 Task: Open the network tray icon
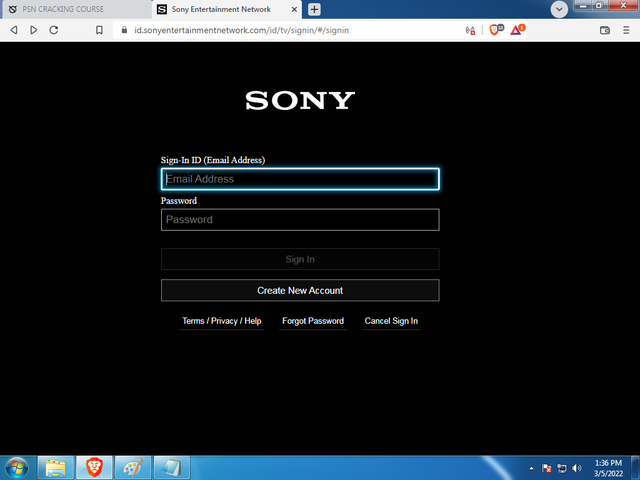(562, 468)
